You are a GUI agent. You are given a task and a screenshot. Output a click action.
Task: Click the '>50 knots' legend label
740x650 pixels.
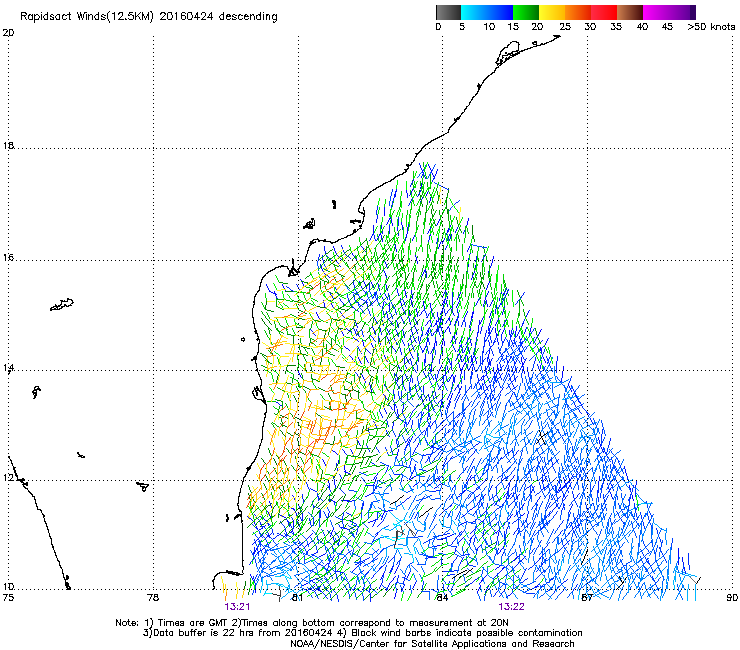tap(711, 27)
